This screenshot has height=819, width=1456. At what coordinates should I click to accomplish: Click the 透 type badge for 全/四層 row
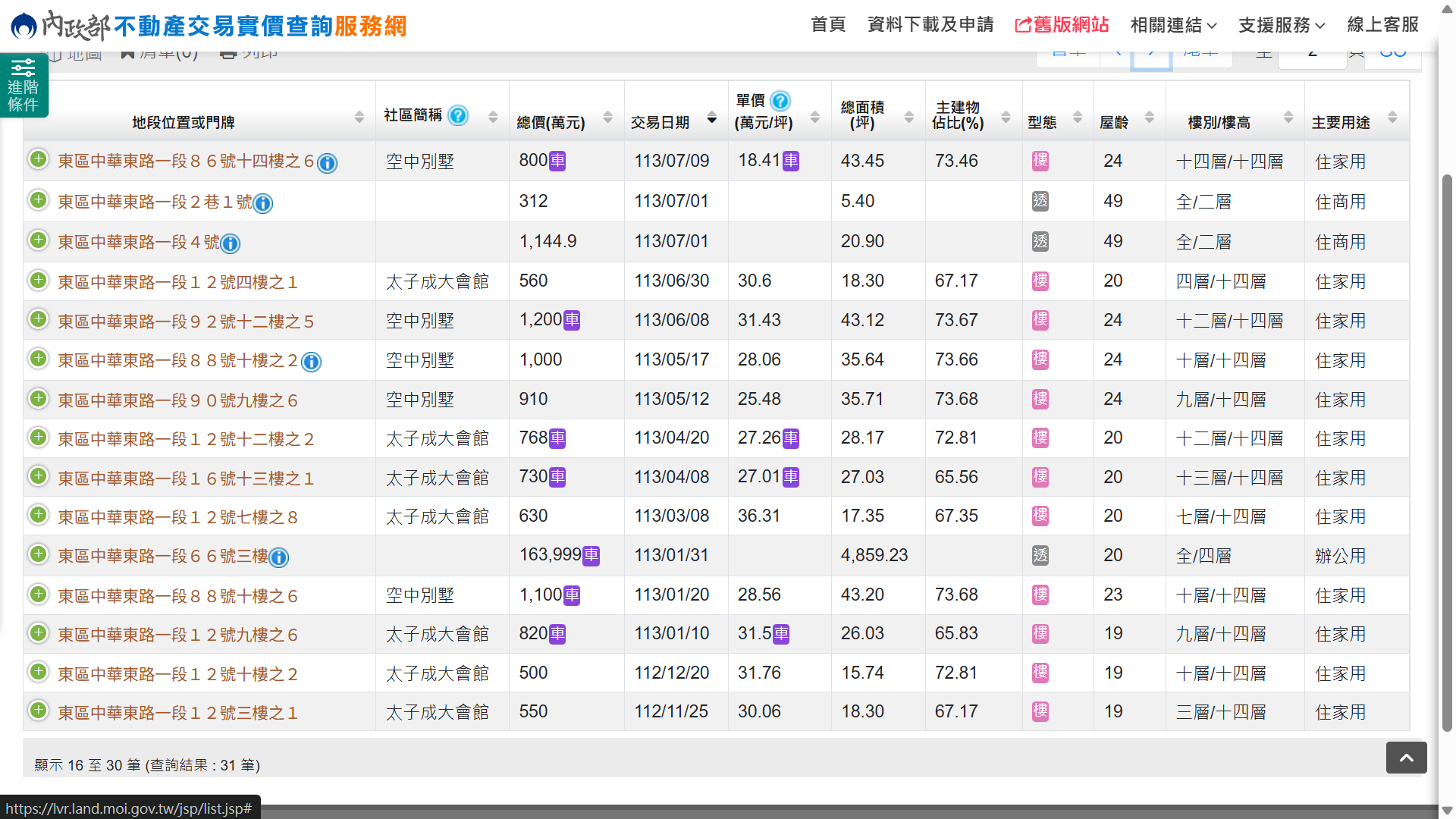click(x=1040, y=556)
